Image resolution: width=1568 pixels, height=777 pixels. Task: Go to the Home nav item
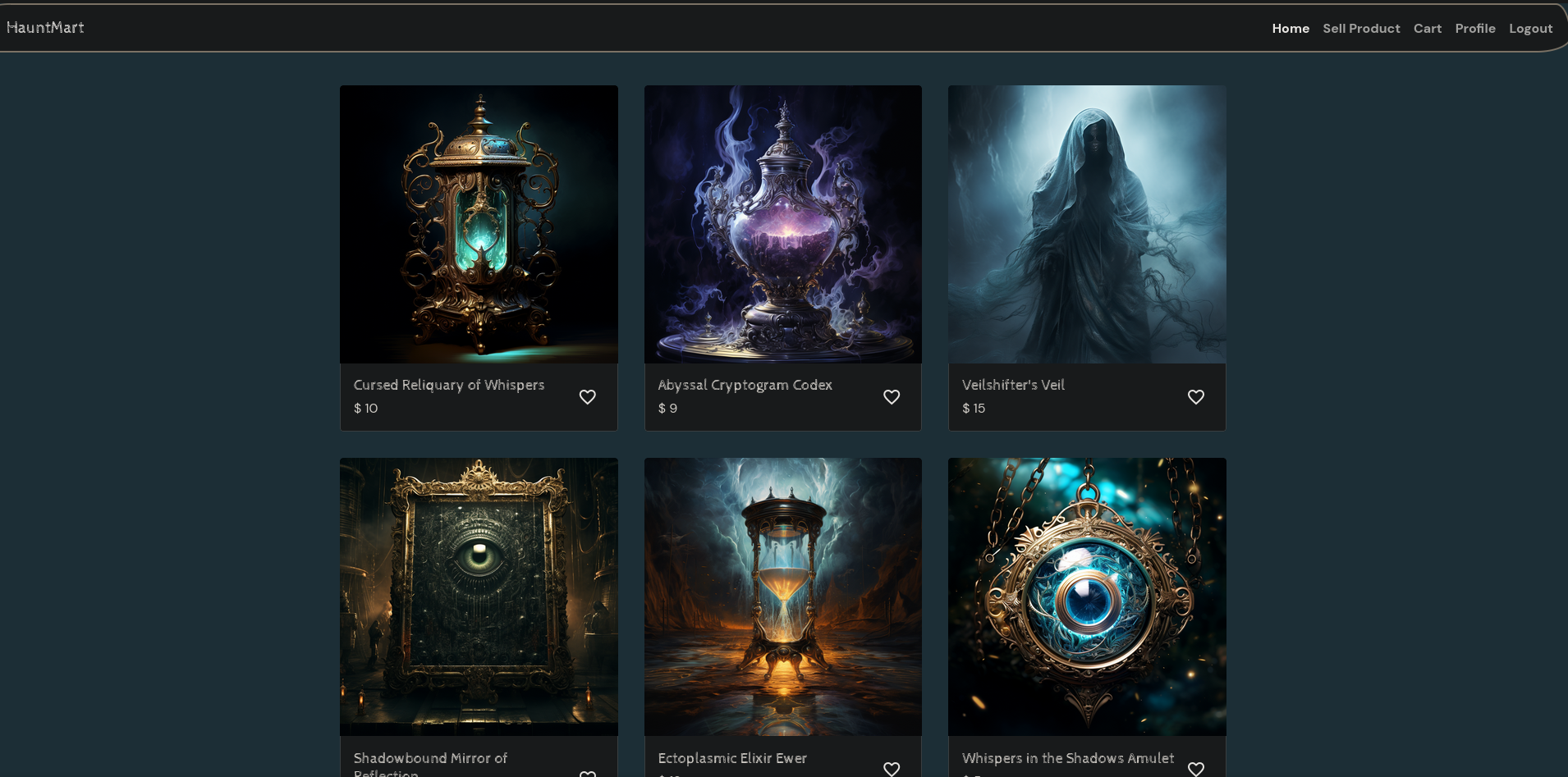(x=1291, y=28)
